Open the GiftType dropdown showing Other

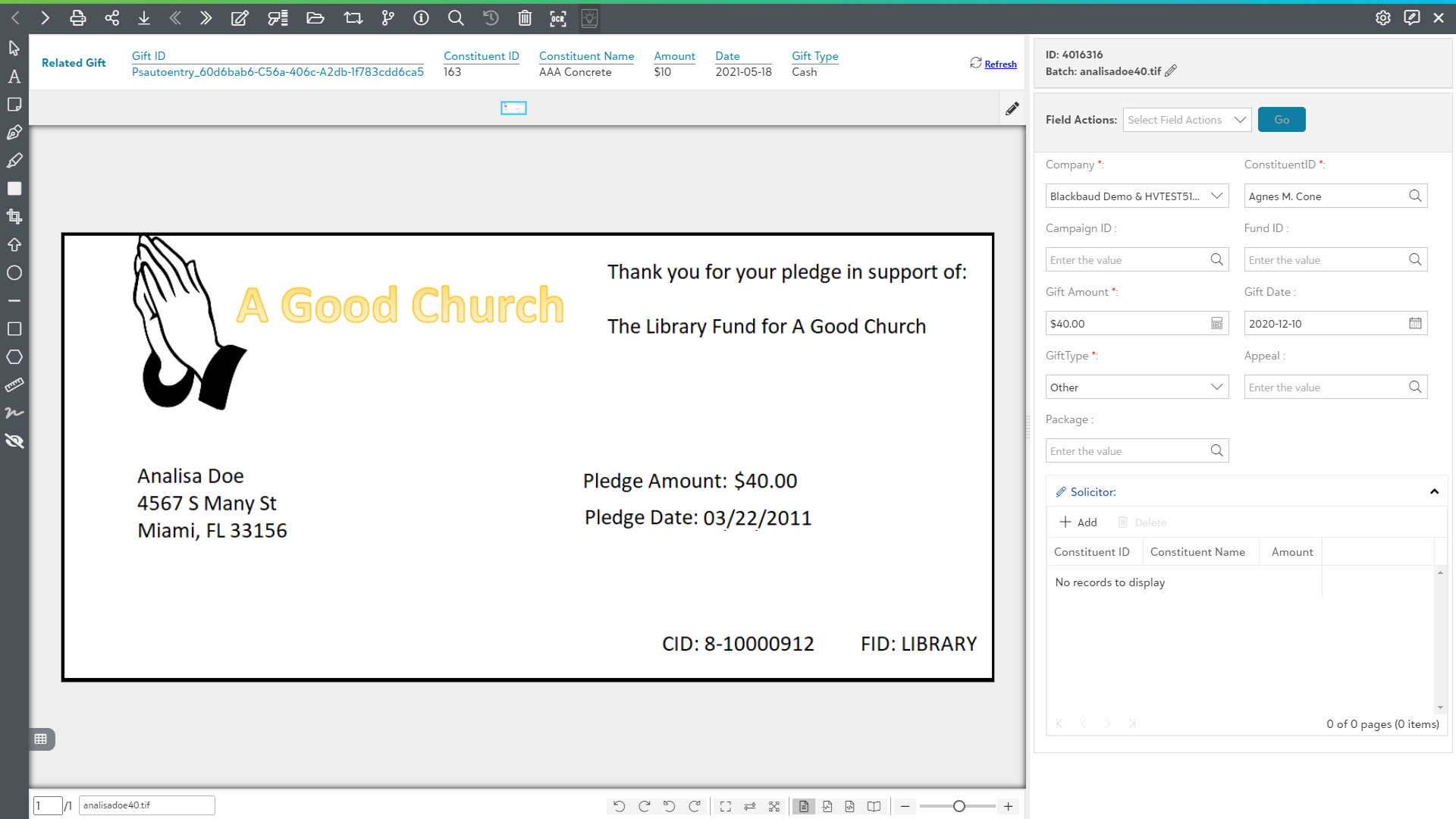1137,388
